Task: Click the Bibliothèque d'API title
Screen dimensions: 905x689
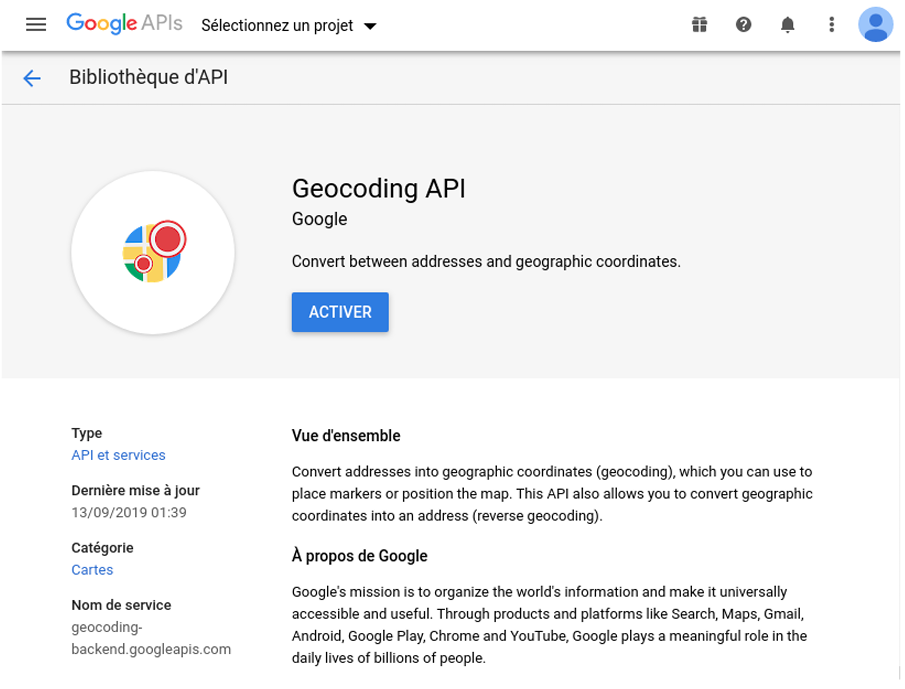Action: 148,77
